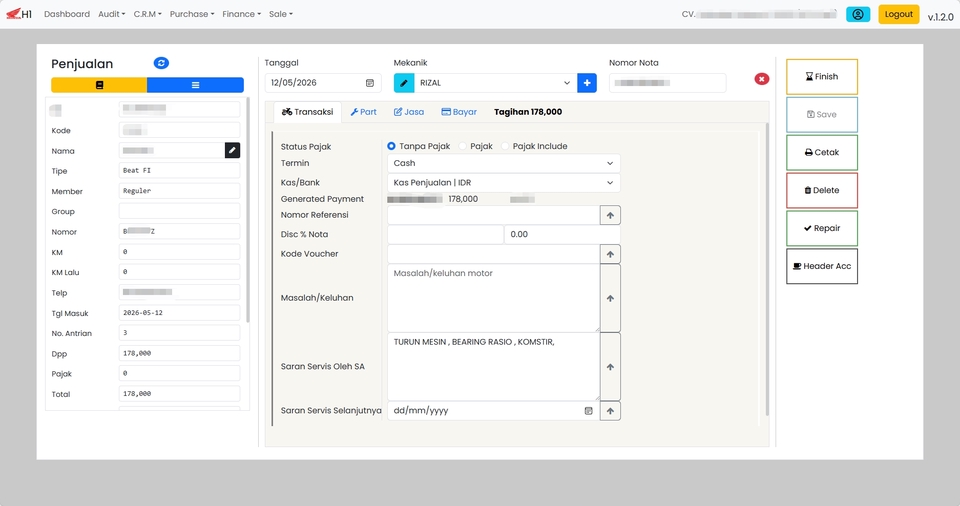Screen dimensions: 960x506
Task: Choose Pajak Include option
Action: click(x=505, y=146)
